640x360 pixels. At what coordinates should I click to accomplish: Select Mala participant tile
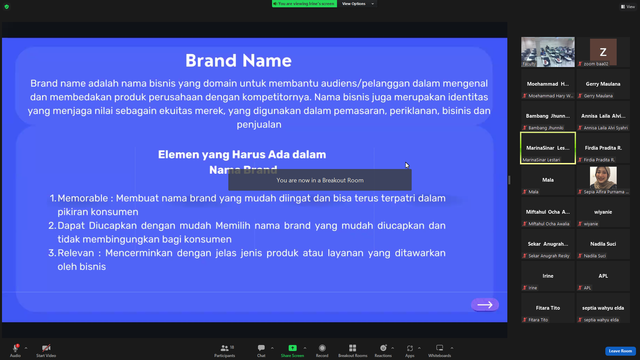point(548,180)
